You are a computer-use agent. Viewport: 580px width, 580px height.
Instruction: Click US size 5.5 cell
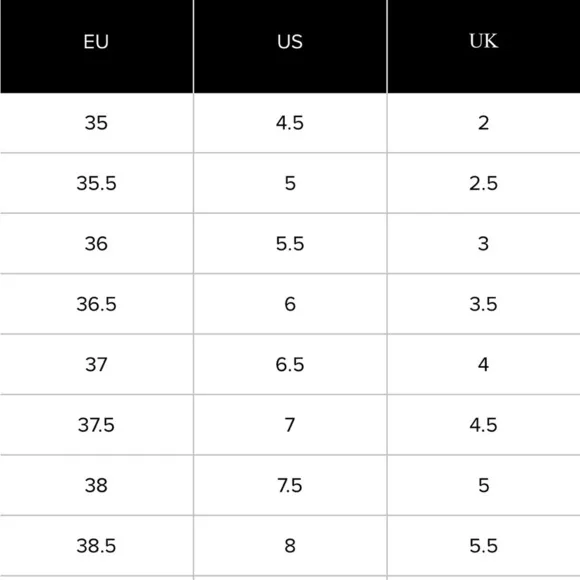pyautogui.click(x=290, y=244)
